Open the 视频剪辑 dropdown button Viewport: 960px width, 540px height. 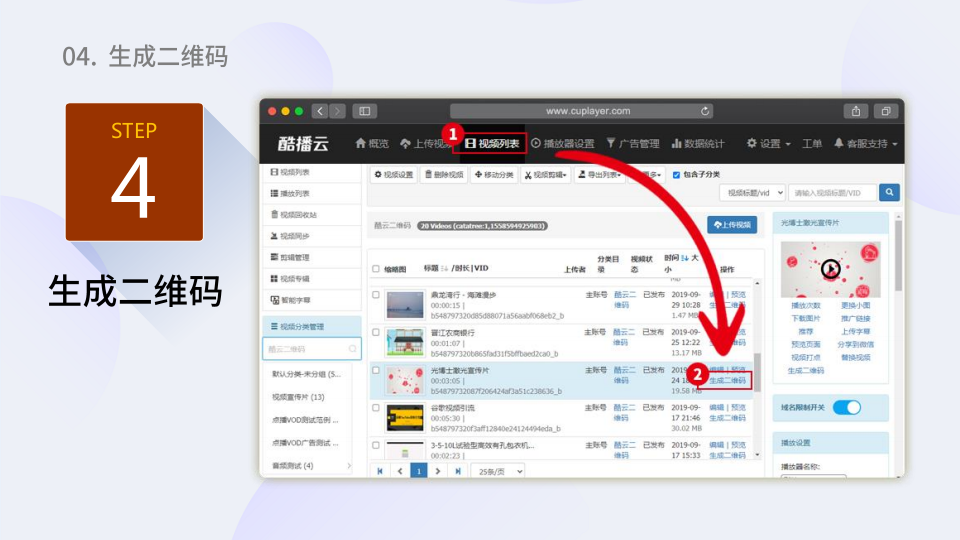546,174
